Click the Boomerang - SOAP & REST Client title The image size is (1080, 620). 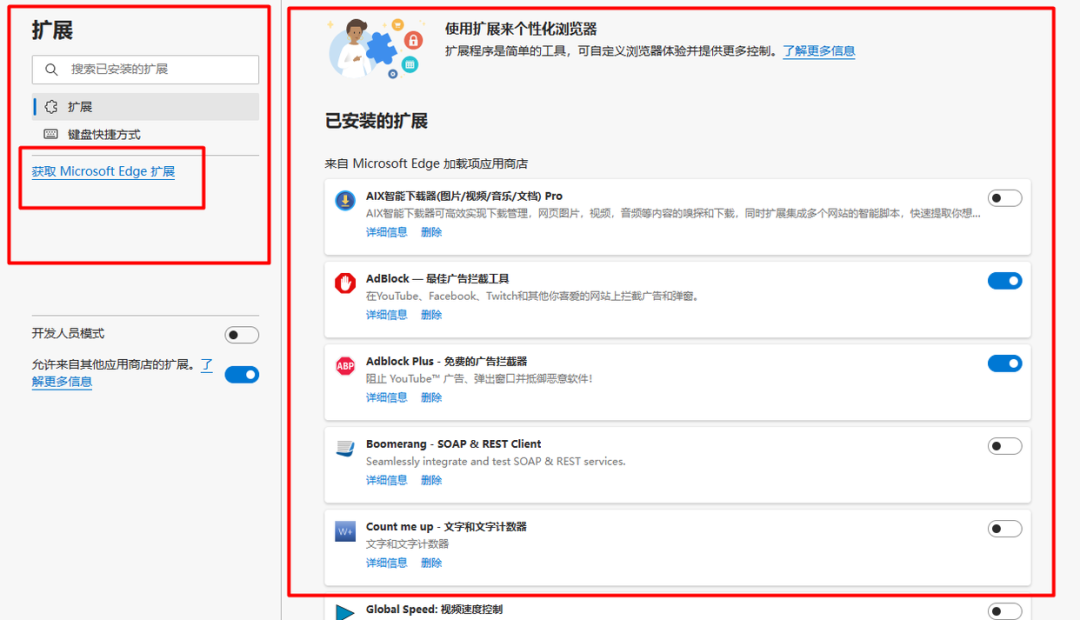(x=453, y=444)
